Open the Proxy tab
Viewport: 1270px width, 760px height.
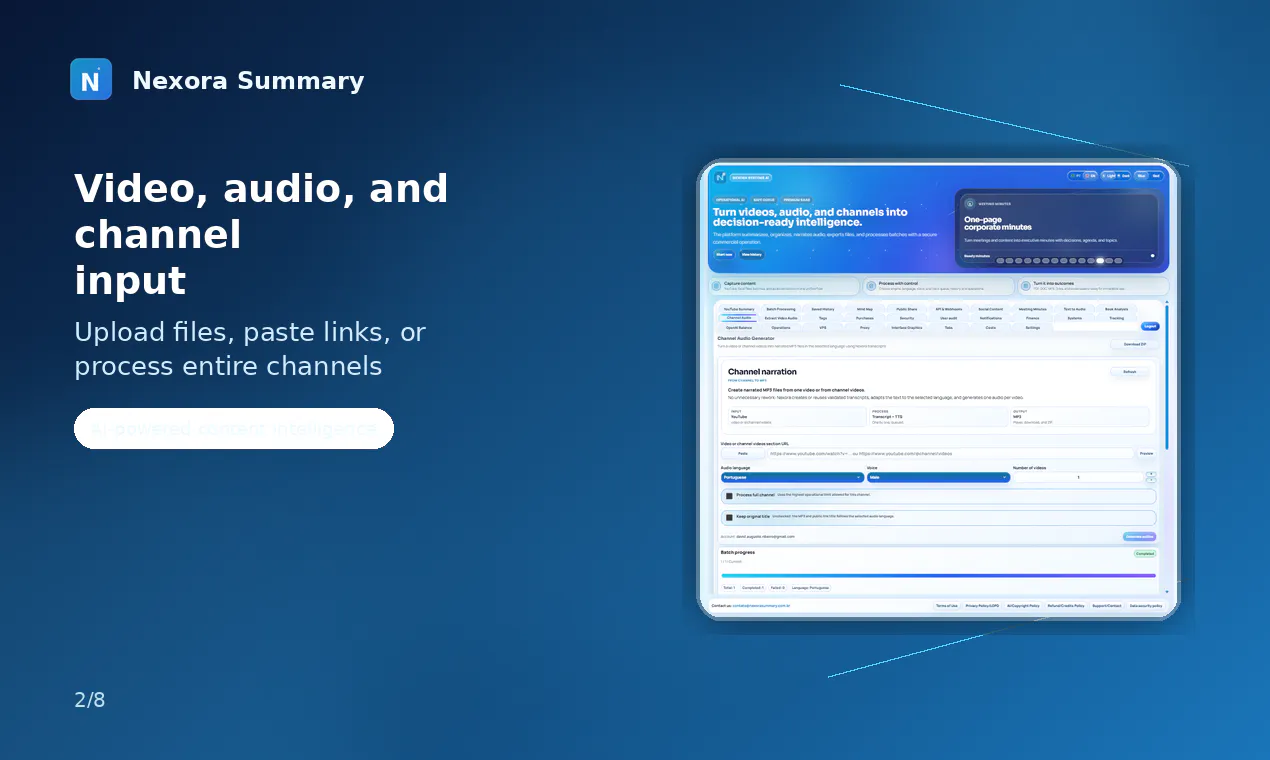[x=865, y=327]
